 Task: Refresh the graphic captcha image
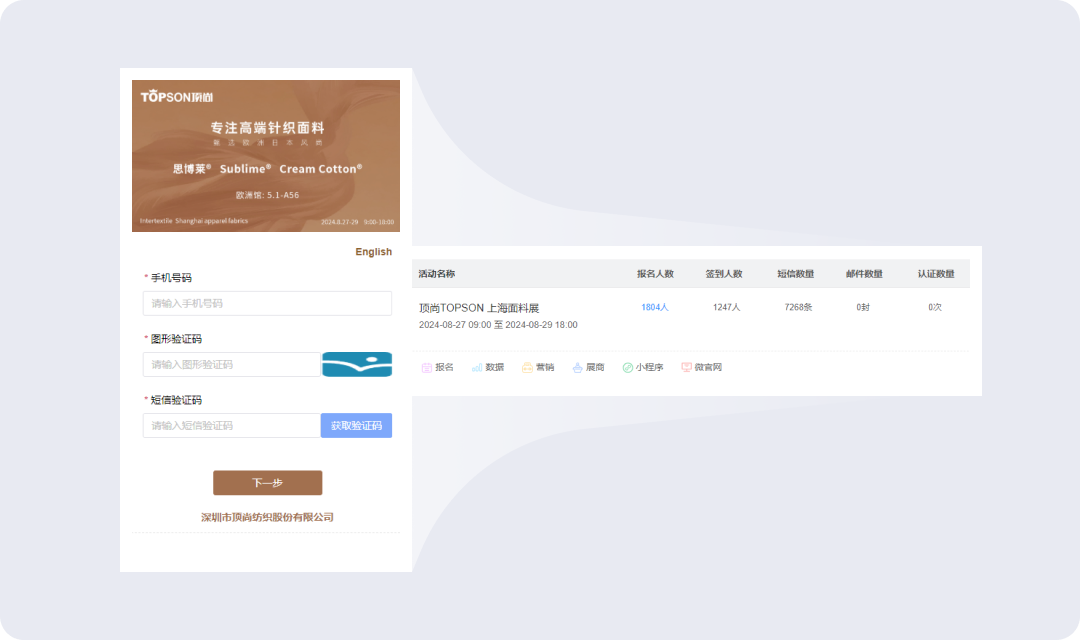(356, 365)
